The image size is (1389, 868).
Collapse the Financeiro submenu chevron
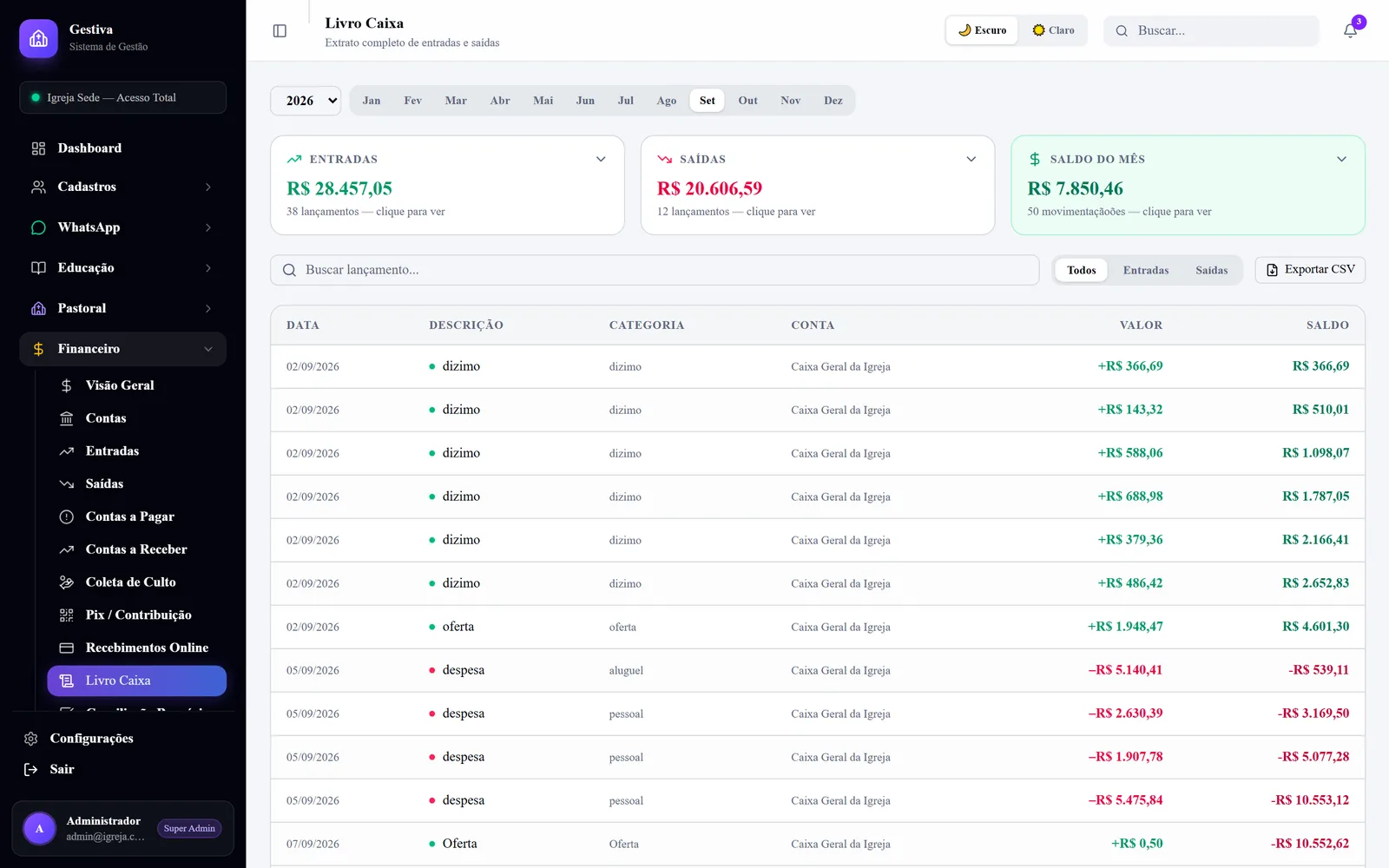pyautogui.click(x=208, y=349)
